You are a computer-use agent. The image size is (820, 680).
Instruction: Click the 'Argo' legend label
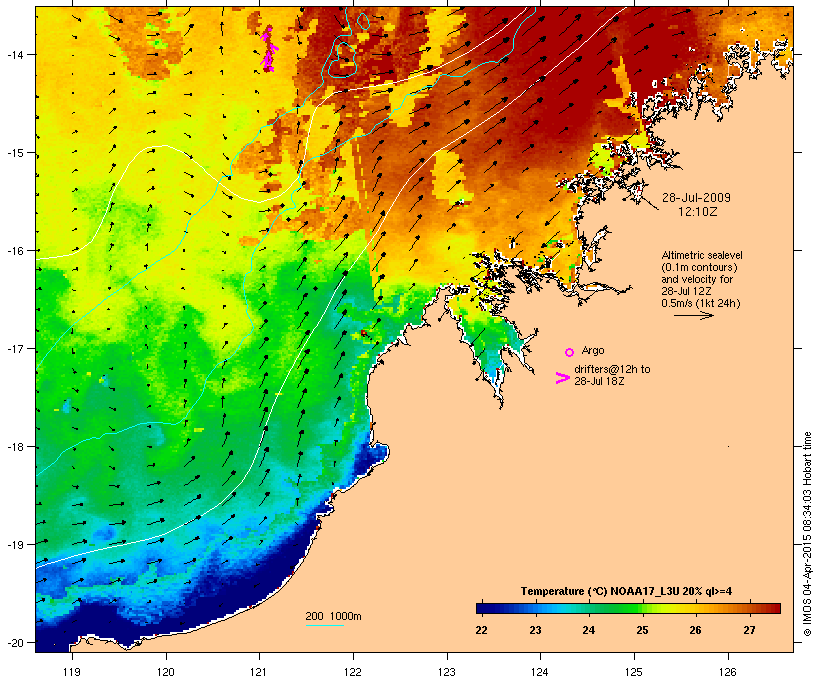coord(593,350)
